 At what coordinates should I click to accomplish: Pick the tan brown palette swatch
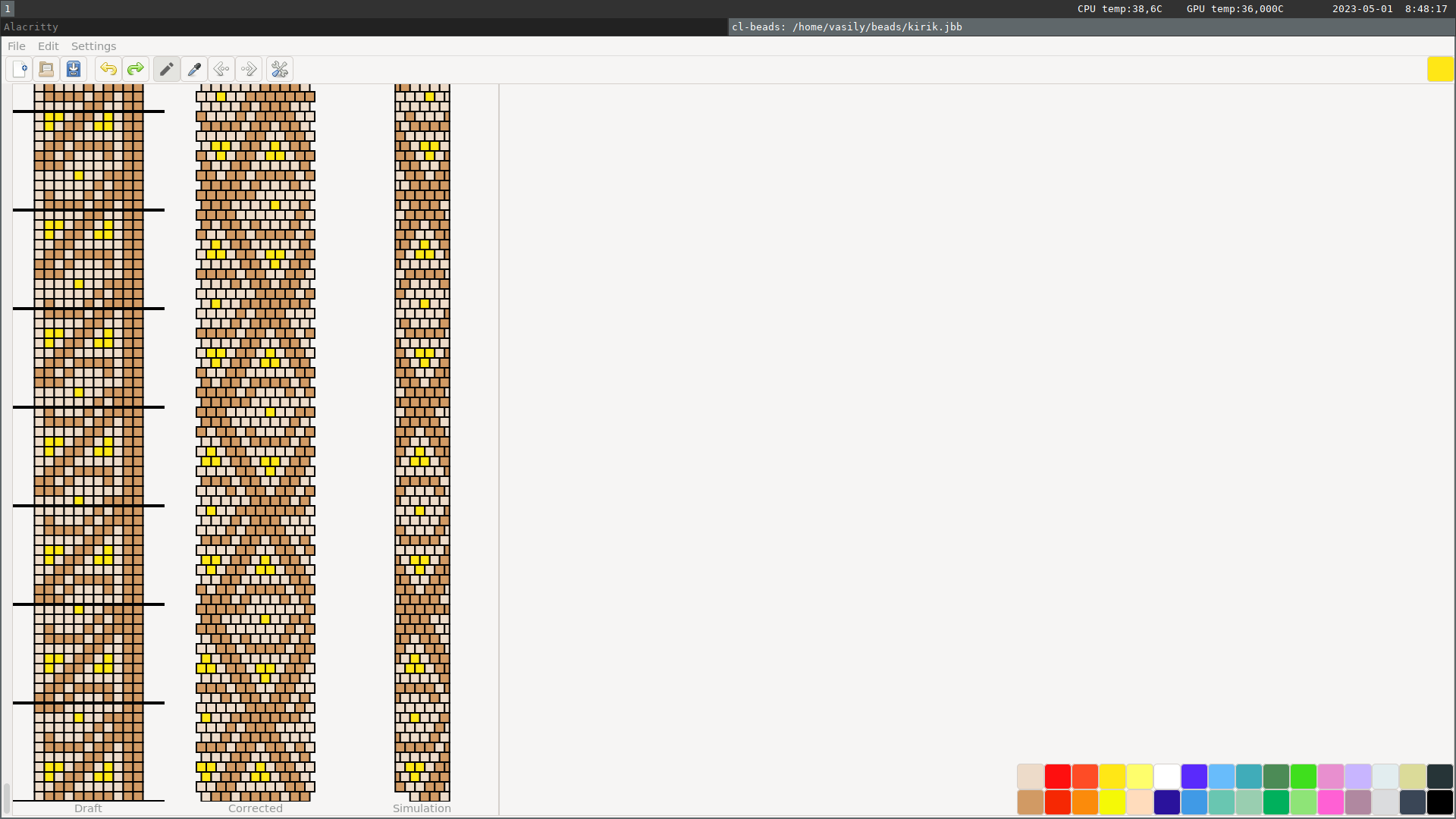[1030, 802]
